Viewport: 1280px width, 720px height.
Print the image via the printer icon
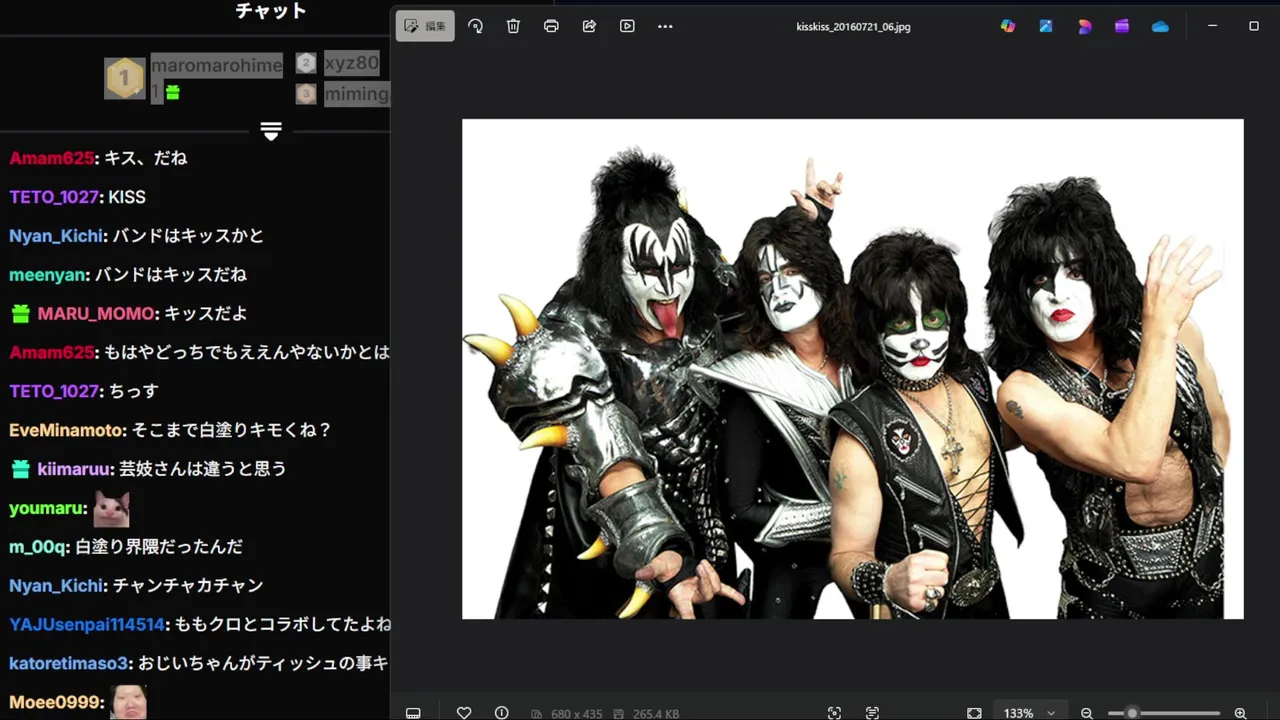pyautogui.click(x=551, y=26)
